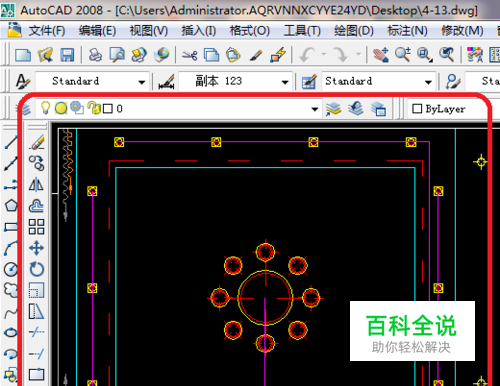
Task: Open the 修改(M) menu
Action: [x=462, y=31]
